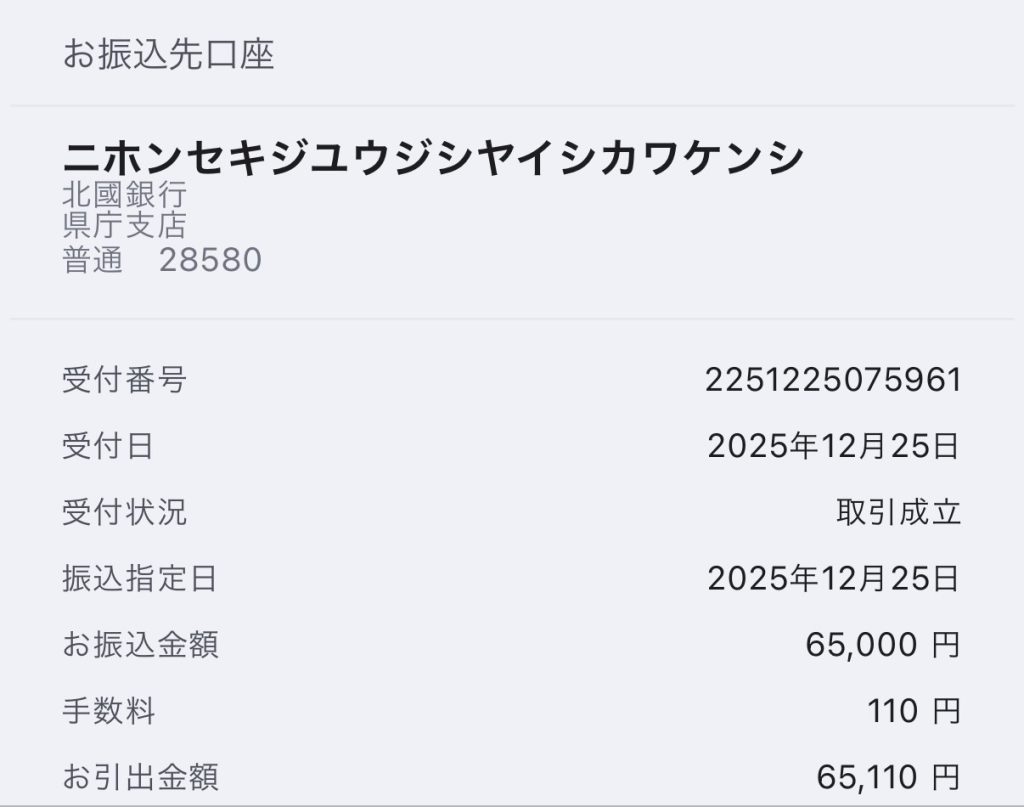
Task: Select the withdrawal amount 65,110 円
Action: 887,777
